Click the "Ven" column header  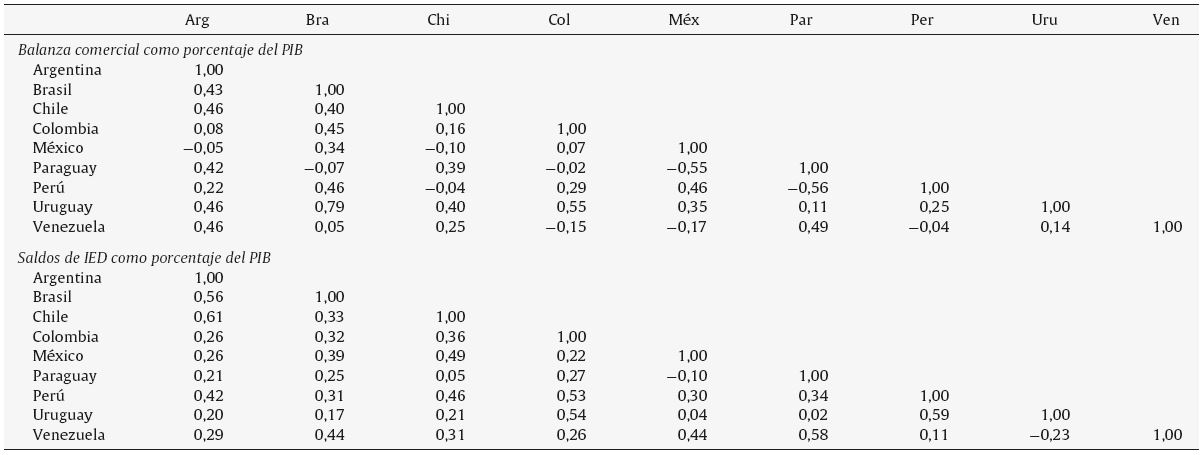tap(1166, 20)
